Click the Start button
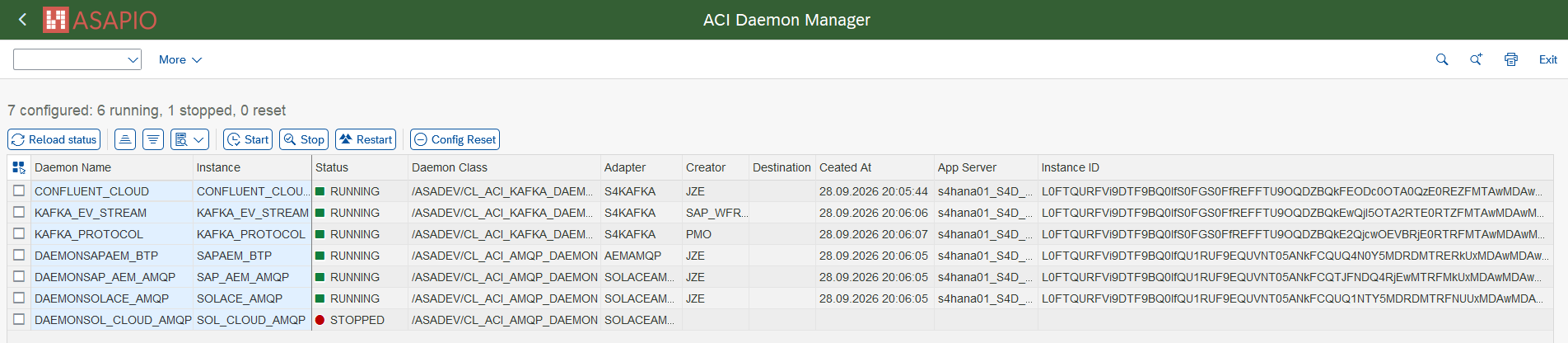This screenshot has height=343, width=1568. (x=248, y=139)
